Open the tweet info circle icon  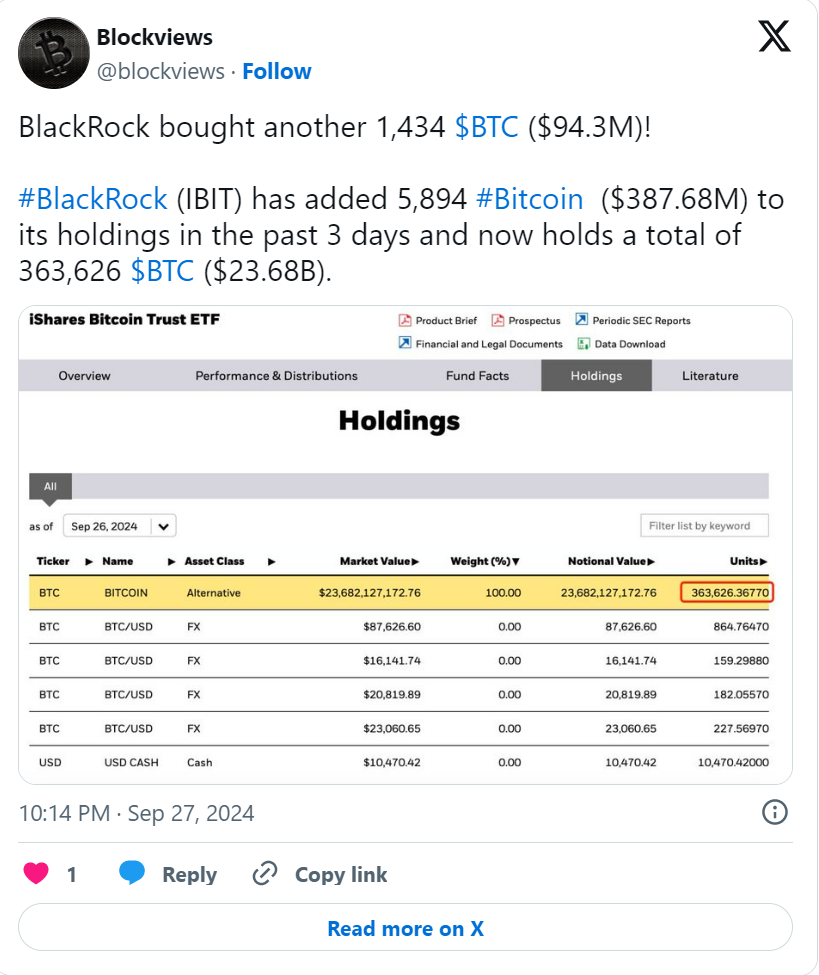click(x=774, y=812)
